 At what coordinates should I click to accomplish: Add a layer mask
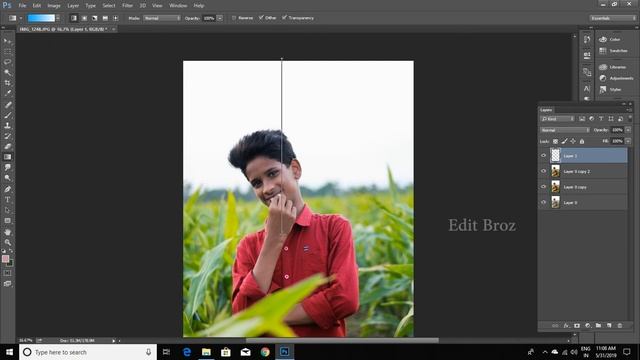coord(577,326)
